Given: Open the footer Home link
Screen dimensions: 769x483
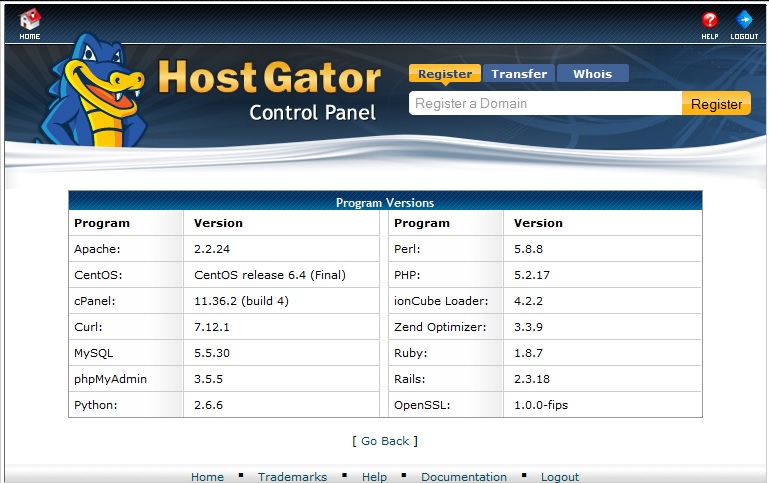Looking at the screenshot, I should 207,477.
